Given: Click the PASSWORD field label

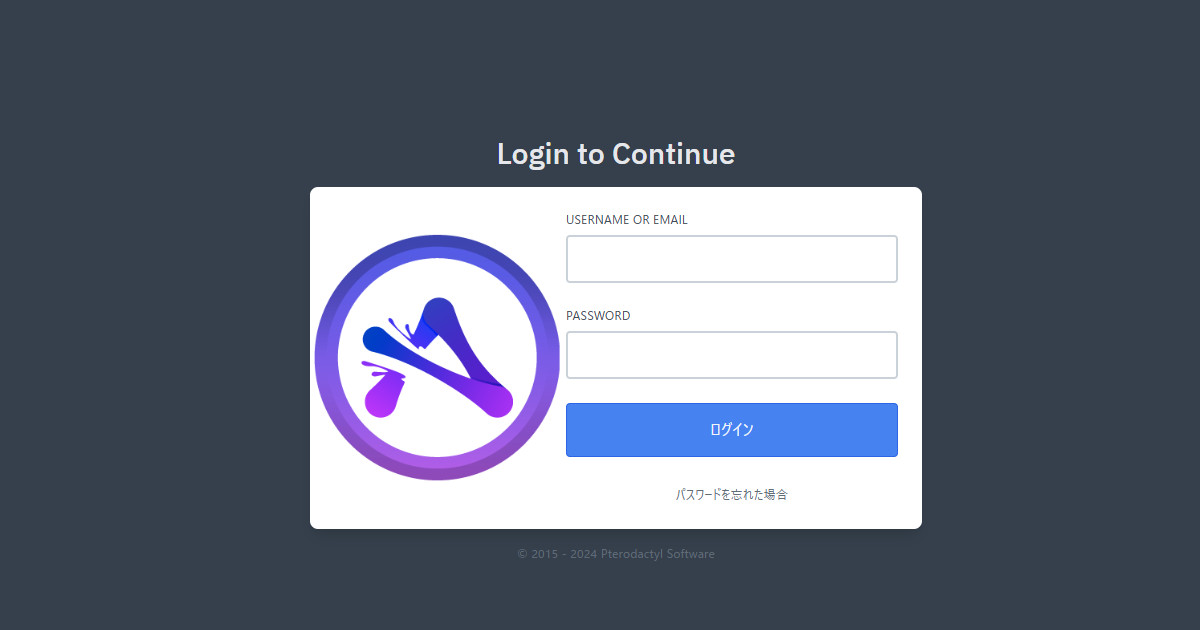Looking at the screenshot, I should pyautogui.click(x=598, y=316).
